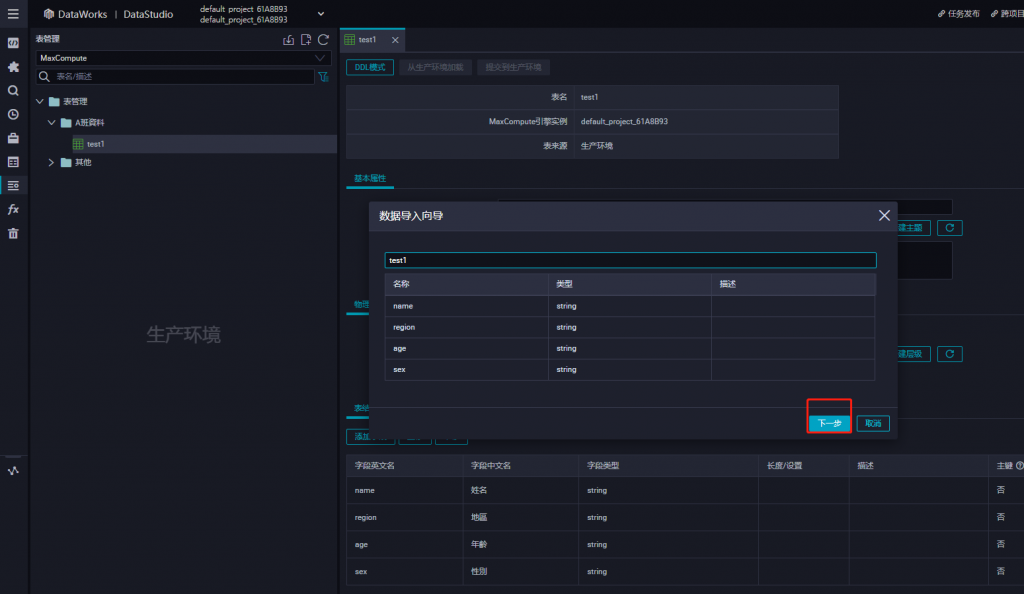Click the 取消 button in wizard
The image size is (1024, 594).
873,424
